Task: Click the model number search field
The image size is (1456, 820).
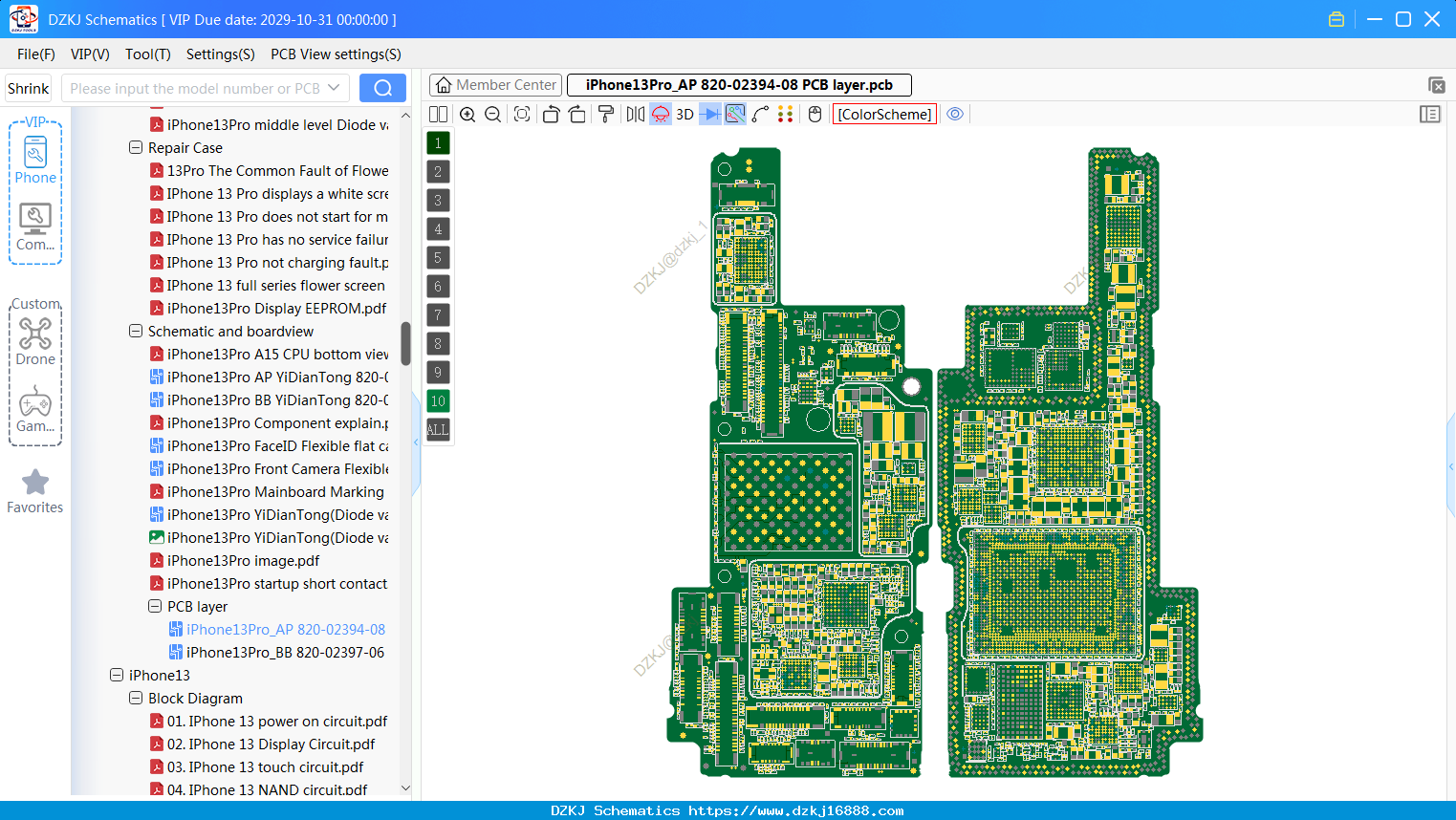Action: pyautogui.click(x=194, y=88)
